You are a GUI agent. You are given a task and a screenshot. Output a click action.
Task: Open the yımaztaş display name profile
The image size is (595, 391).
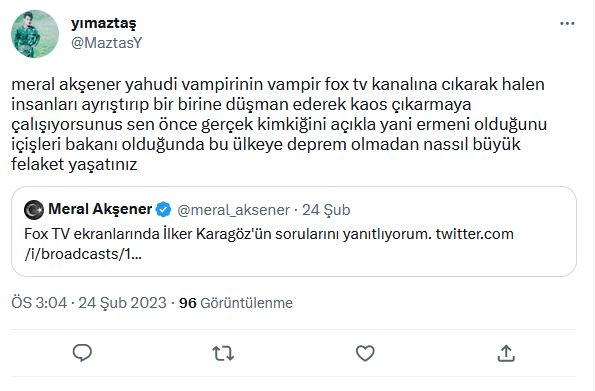pyautogui.click(x=104, y=24)
